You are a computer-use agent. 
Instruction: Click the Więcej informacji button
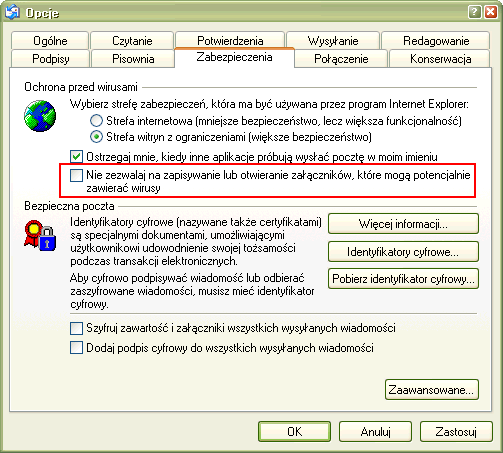point(403,224)
